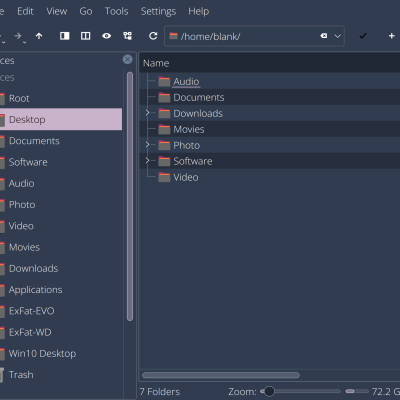Toggle hidden files with the eye icon

(106, 36)
